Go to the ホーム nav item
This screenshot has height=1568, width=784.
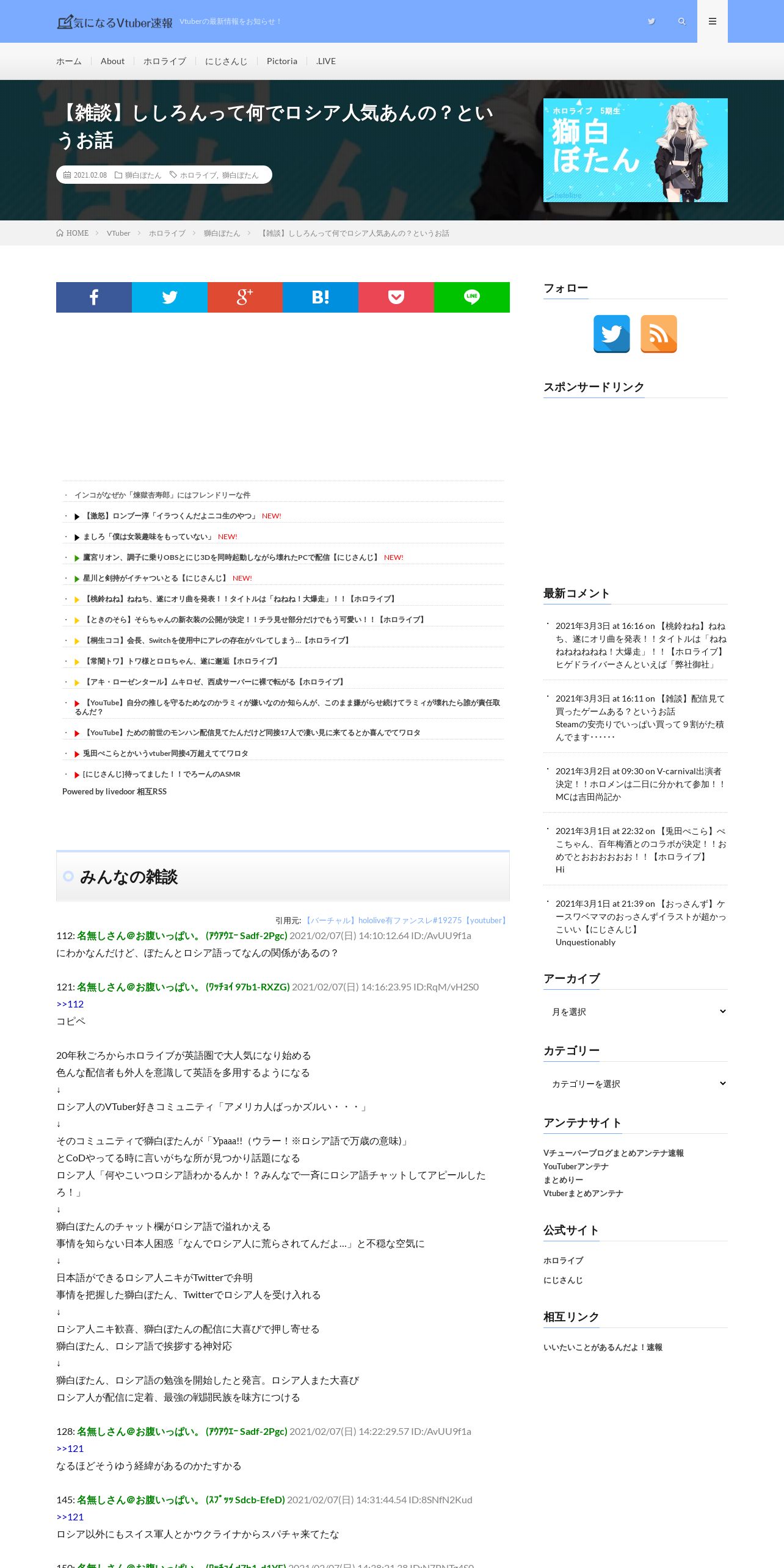[69, 61]
